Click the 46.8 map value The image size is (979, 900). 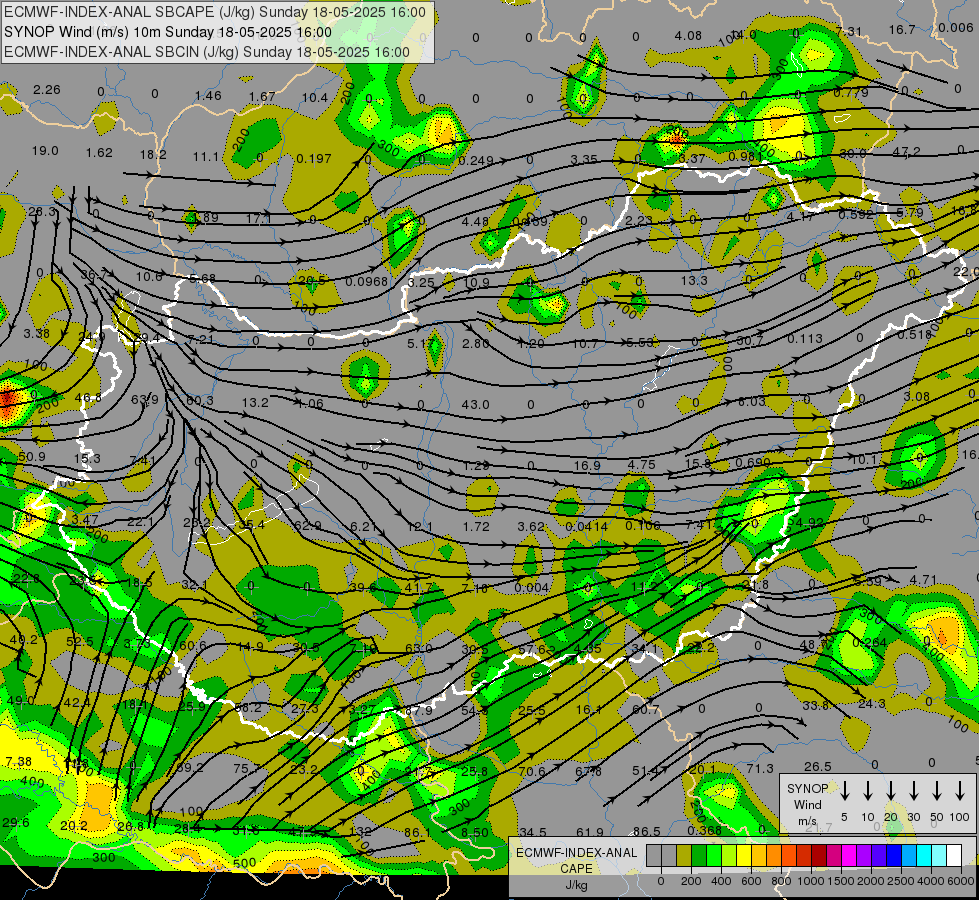coord(88,398)
